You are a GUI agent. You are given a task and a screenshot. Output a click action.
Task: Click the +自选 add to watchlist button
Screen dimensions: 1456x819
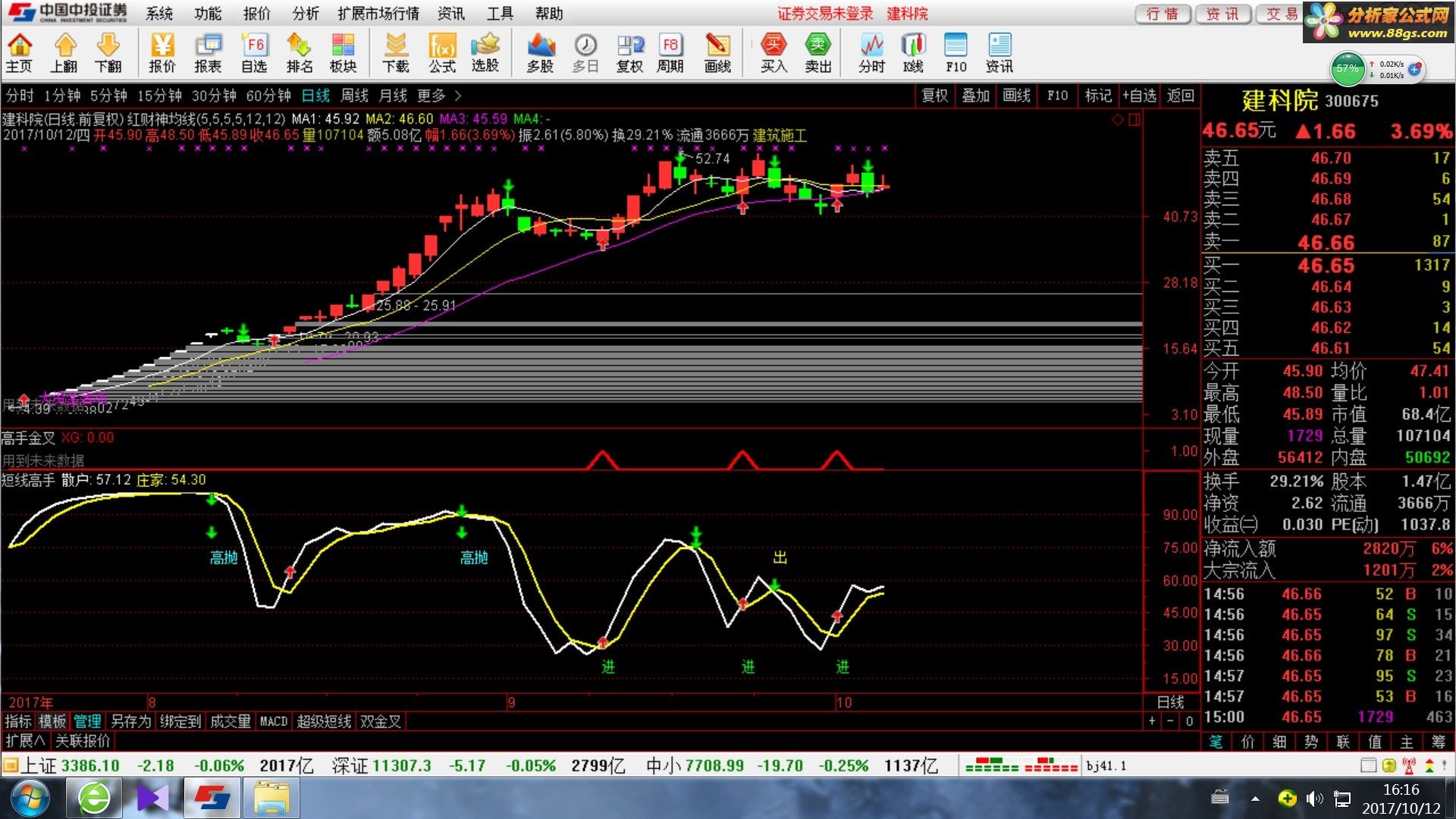pos(1139,96)
